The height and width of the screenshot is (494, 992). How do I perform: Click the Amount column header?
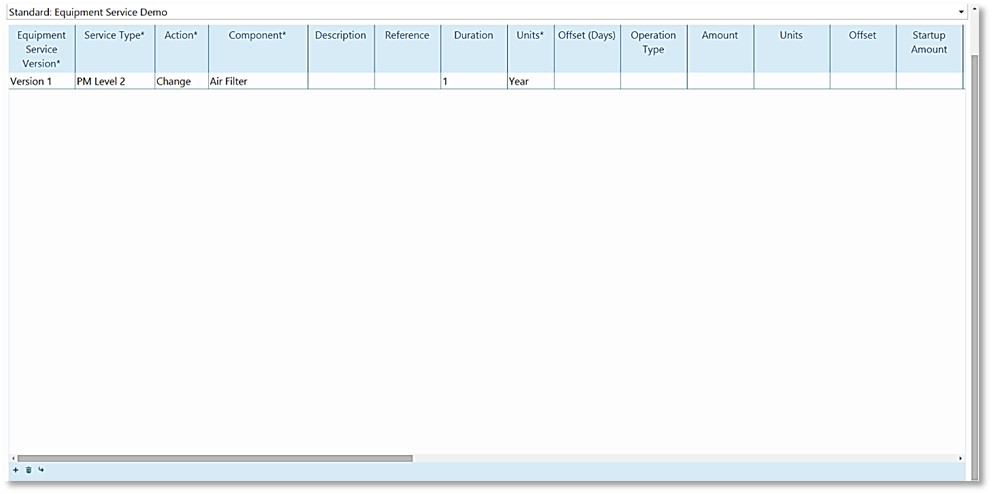[720, 49]
